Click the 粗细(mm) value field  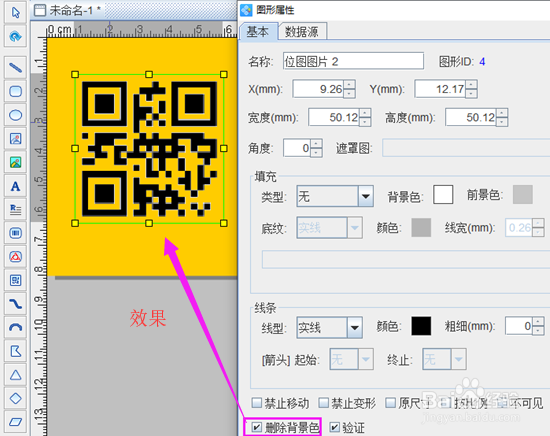(x=519, y=326)
